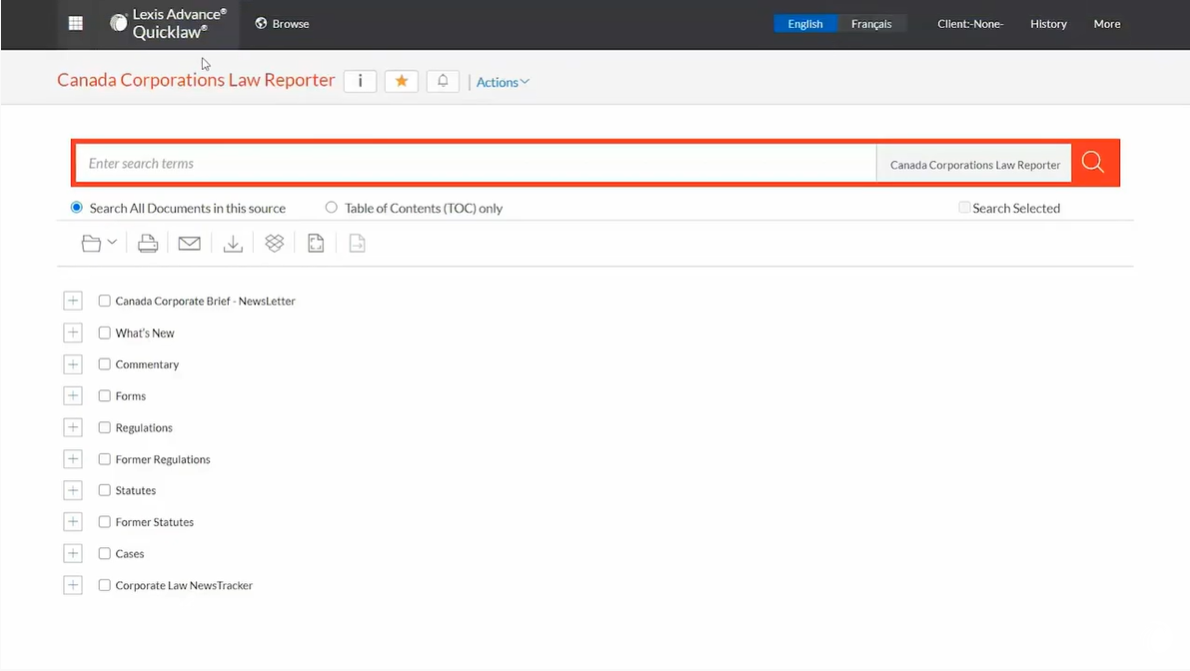Viewport: 1190px width, 671px height.
Task: Click the printer-friendly view icon
Action: click(x=316, y=243)
